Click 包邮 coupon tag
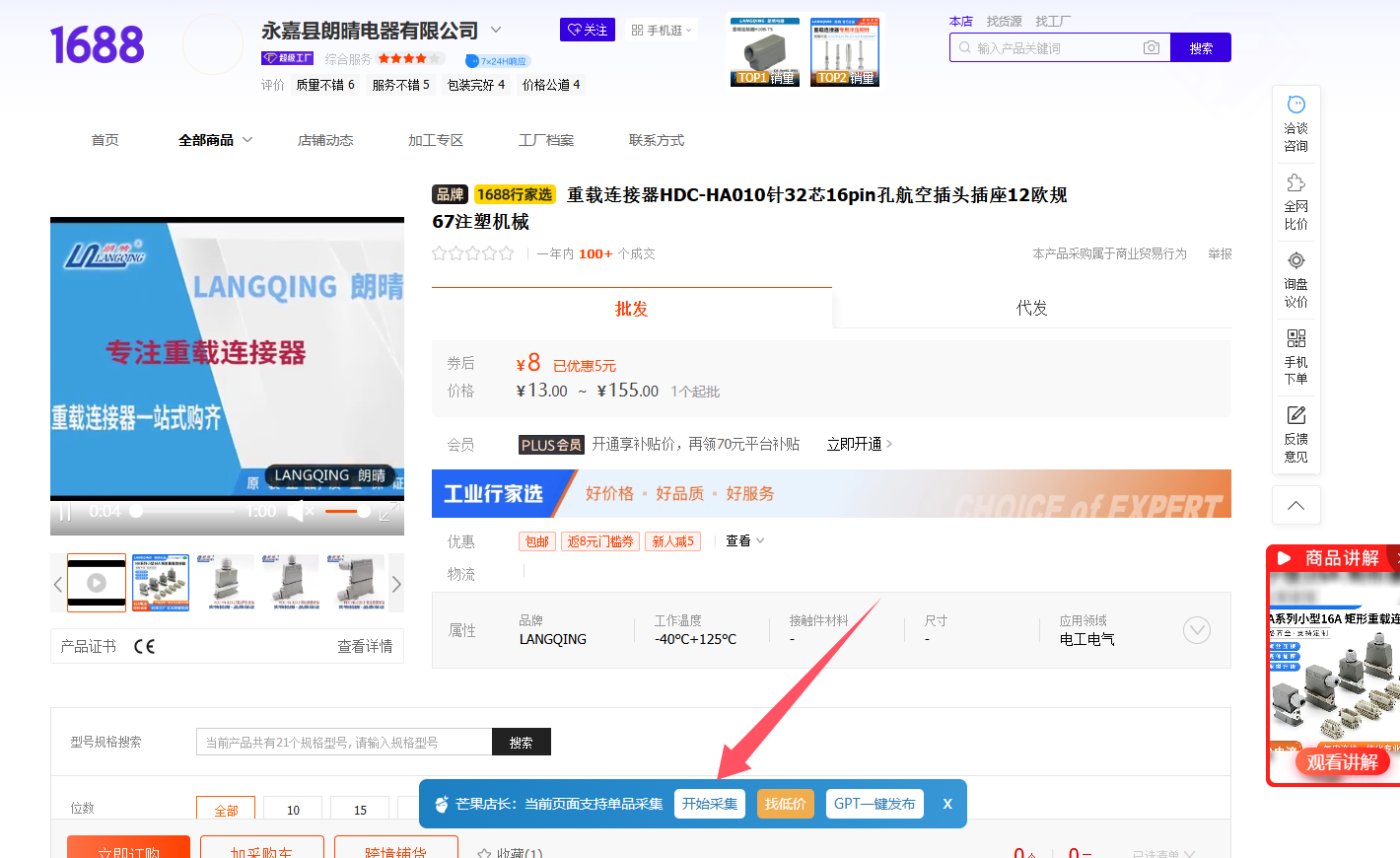The image size is (1400, 858). (x=537, y=541)
